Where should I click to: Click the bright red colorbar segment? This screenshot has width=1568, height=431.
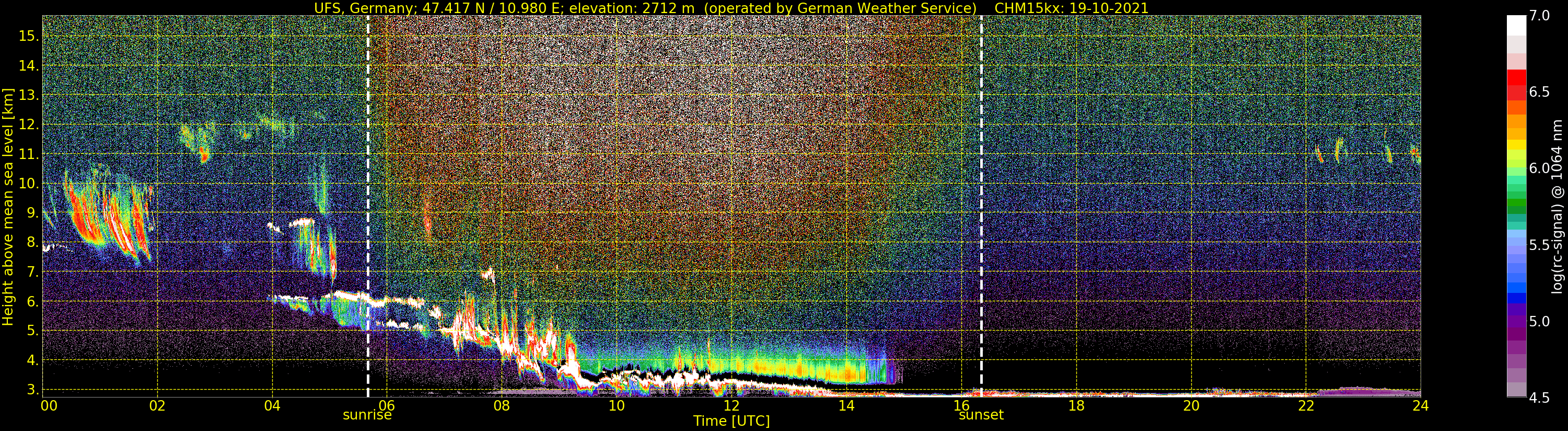[x=1516, y=77]
